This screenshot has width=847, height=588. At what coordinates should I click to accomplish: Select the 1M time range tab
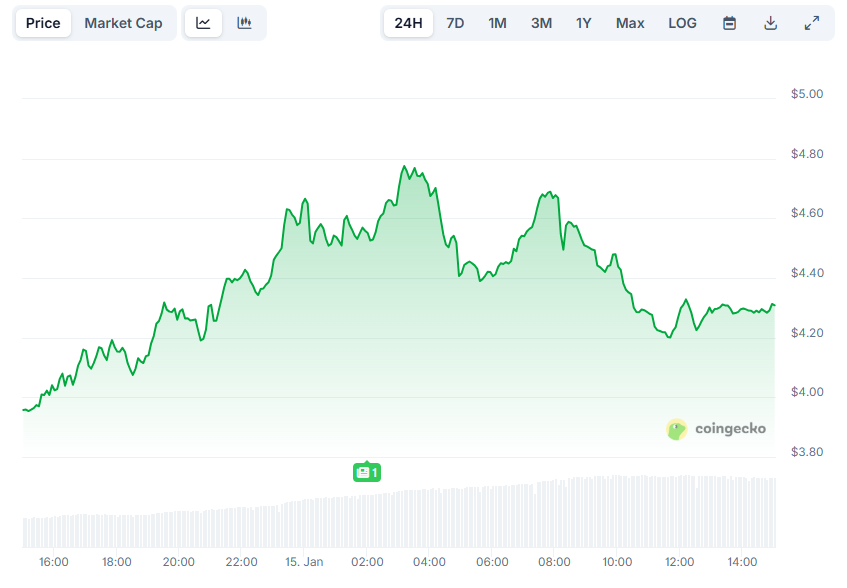pyautogui.click(x=497, y=22)
